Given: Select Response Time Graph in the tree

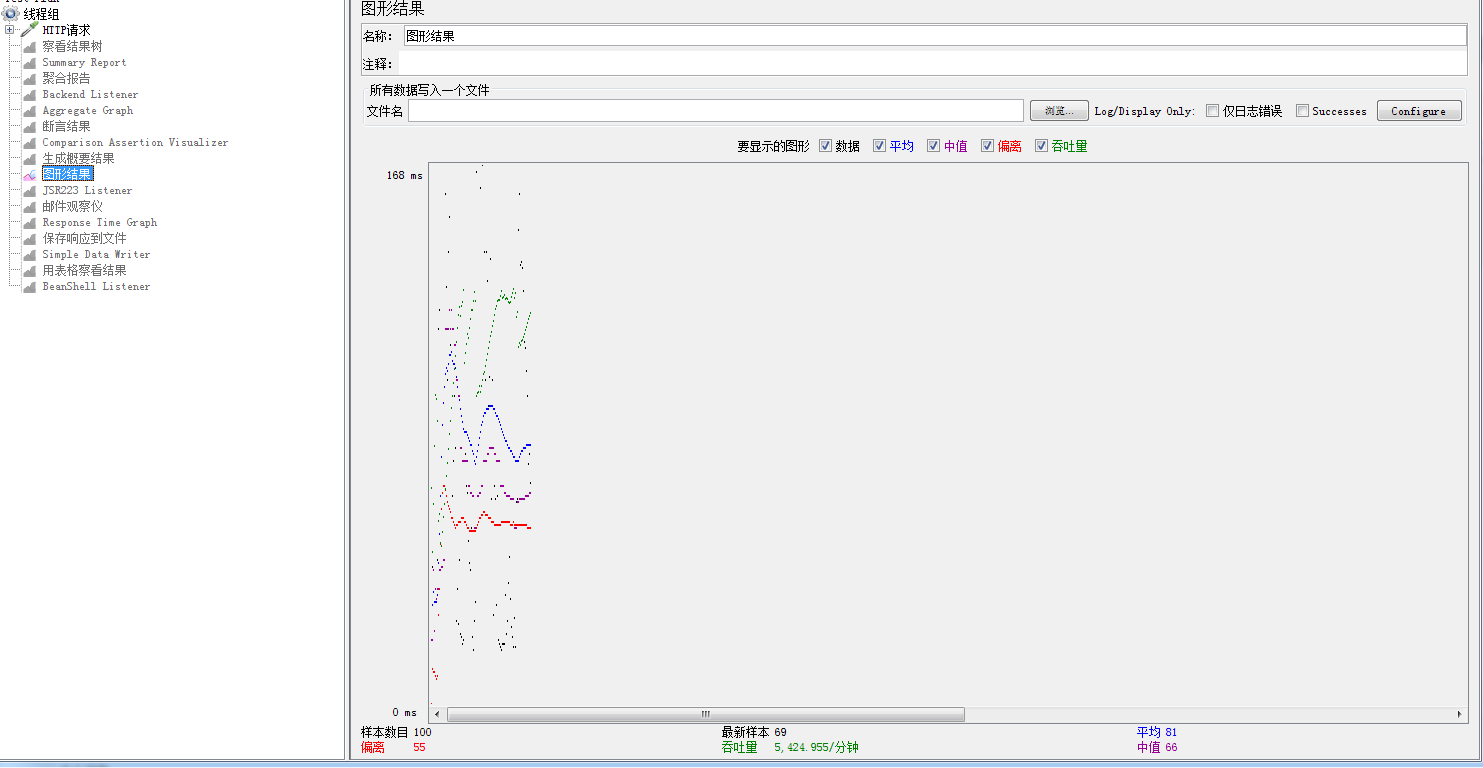Looking at the screenshot, I should tap(99, 223).
